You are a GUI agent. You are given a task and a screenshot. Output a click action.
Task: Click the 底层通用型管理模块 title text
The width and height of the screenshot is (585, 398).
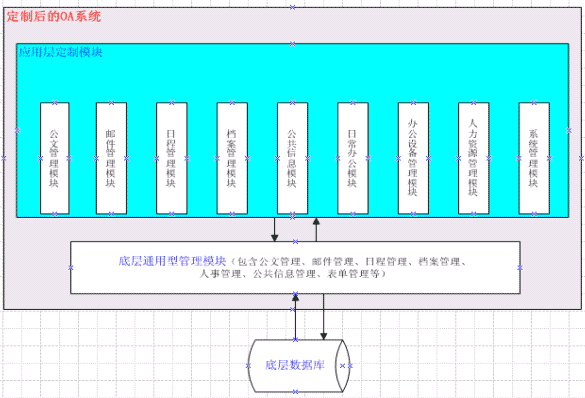click(172, 261)
